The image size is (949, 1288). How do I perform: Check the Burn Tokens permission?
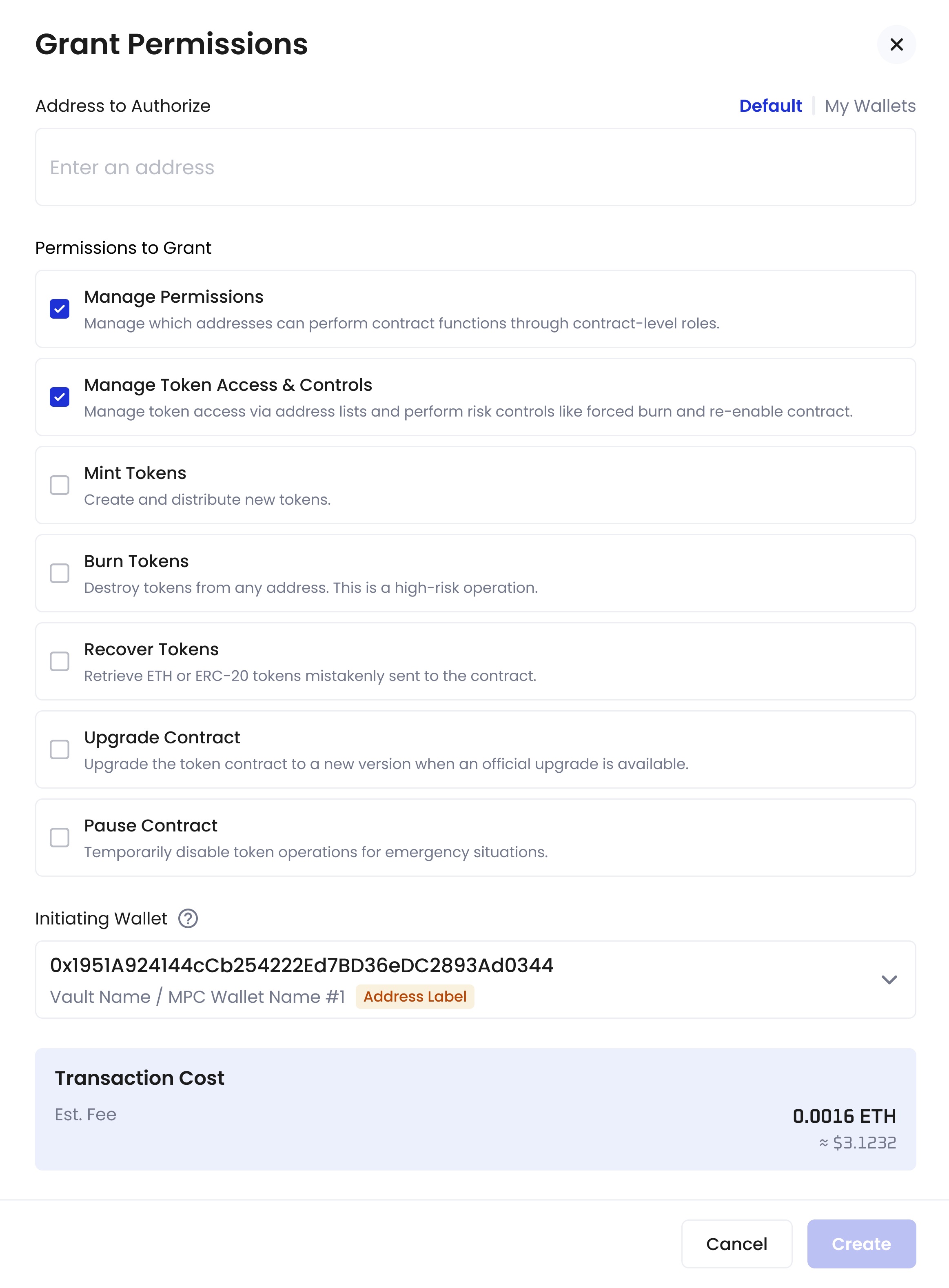[59, 573]
